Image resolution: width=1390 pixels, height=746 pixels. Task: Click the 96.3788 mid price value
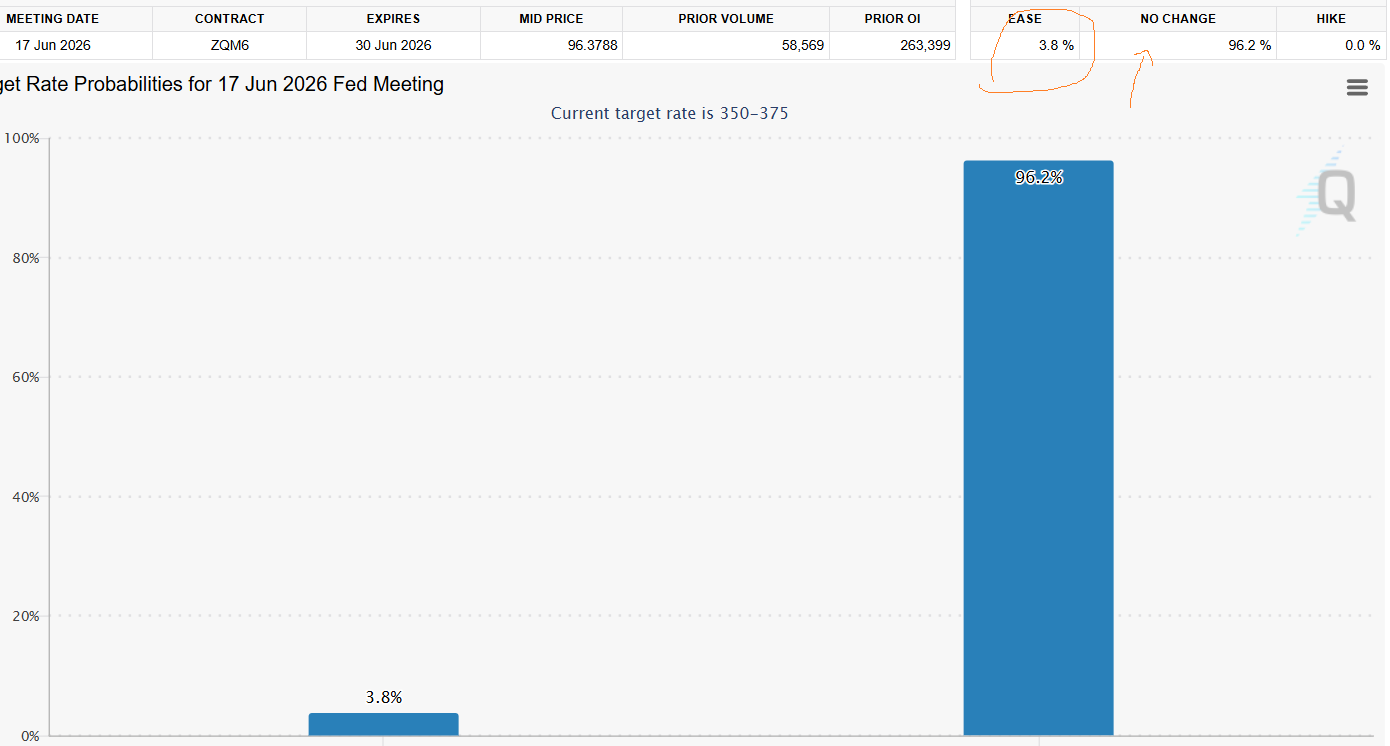(592, 45)
